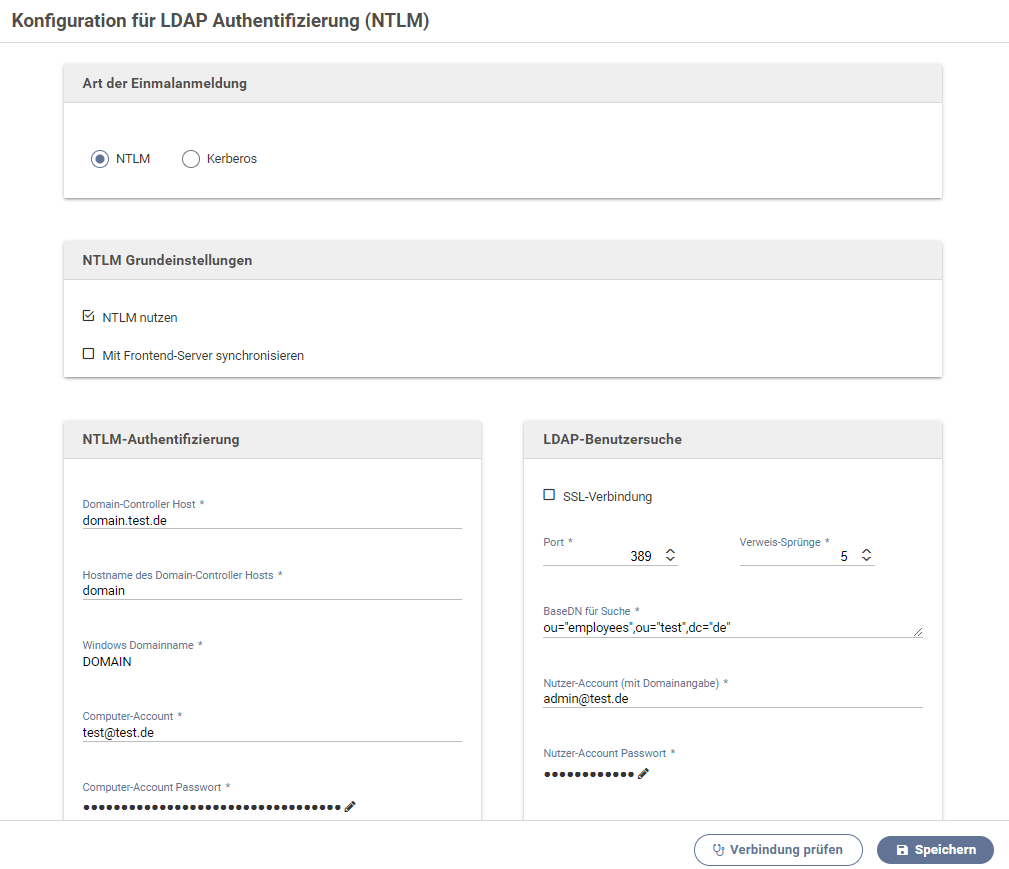Click the Port spinner arrows

pyautogui.click(x=670, y=555)
